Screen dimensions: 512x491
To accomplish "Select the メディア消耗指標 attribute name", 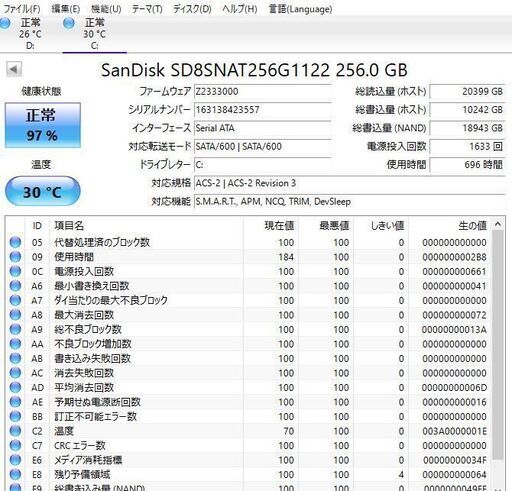I will click(88, 460).
